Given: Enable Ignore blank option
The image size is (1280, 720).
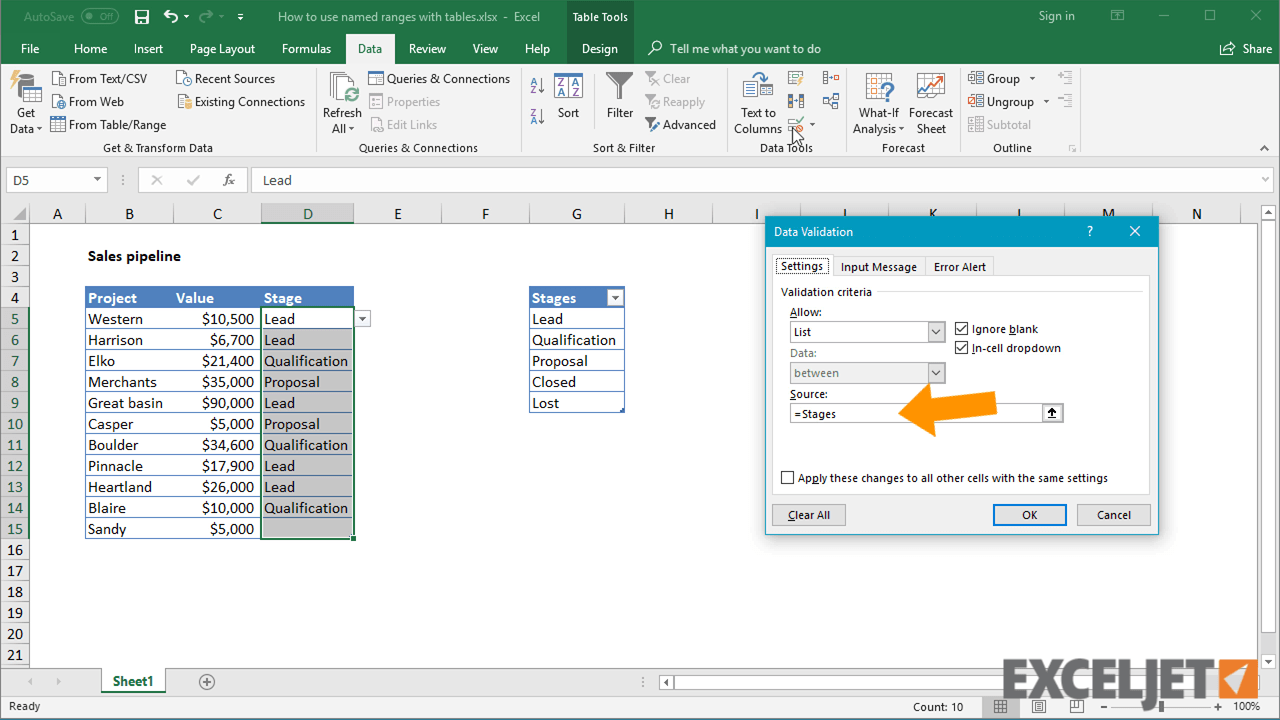Looking at the screenshot, I should click(961, 329).
